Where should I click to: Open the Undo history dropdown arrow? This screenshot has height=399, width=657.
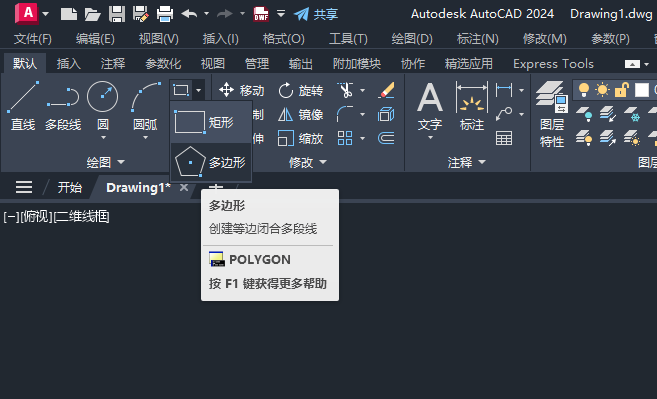207,14
